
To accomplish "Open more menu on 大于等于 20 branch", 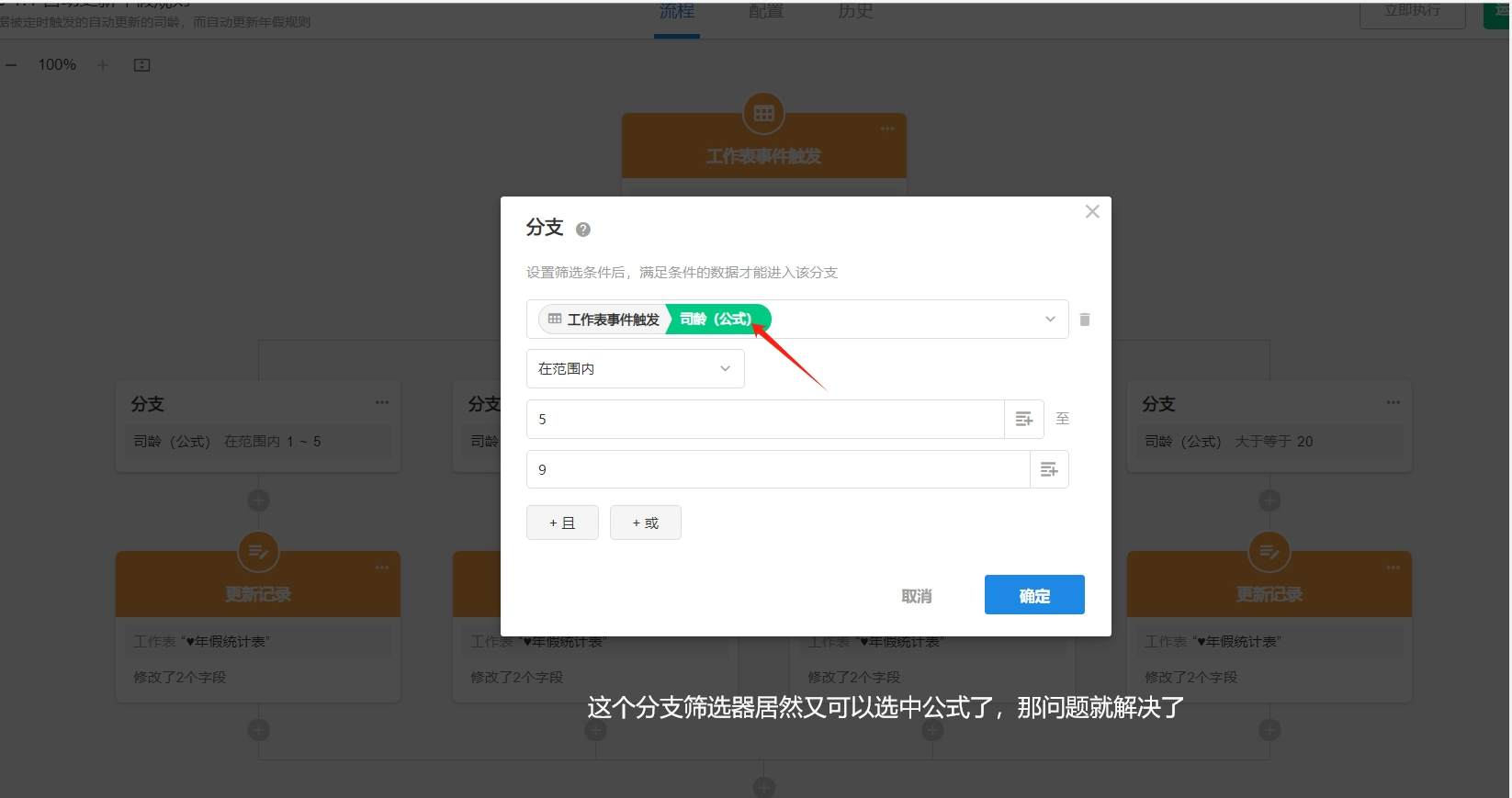I will pyautogui.click(x=1393, y=402).
